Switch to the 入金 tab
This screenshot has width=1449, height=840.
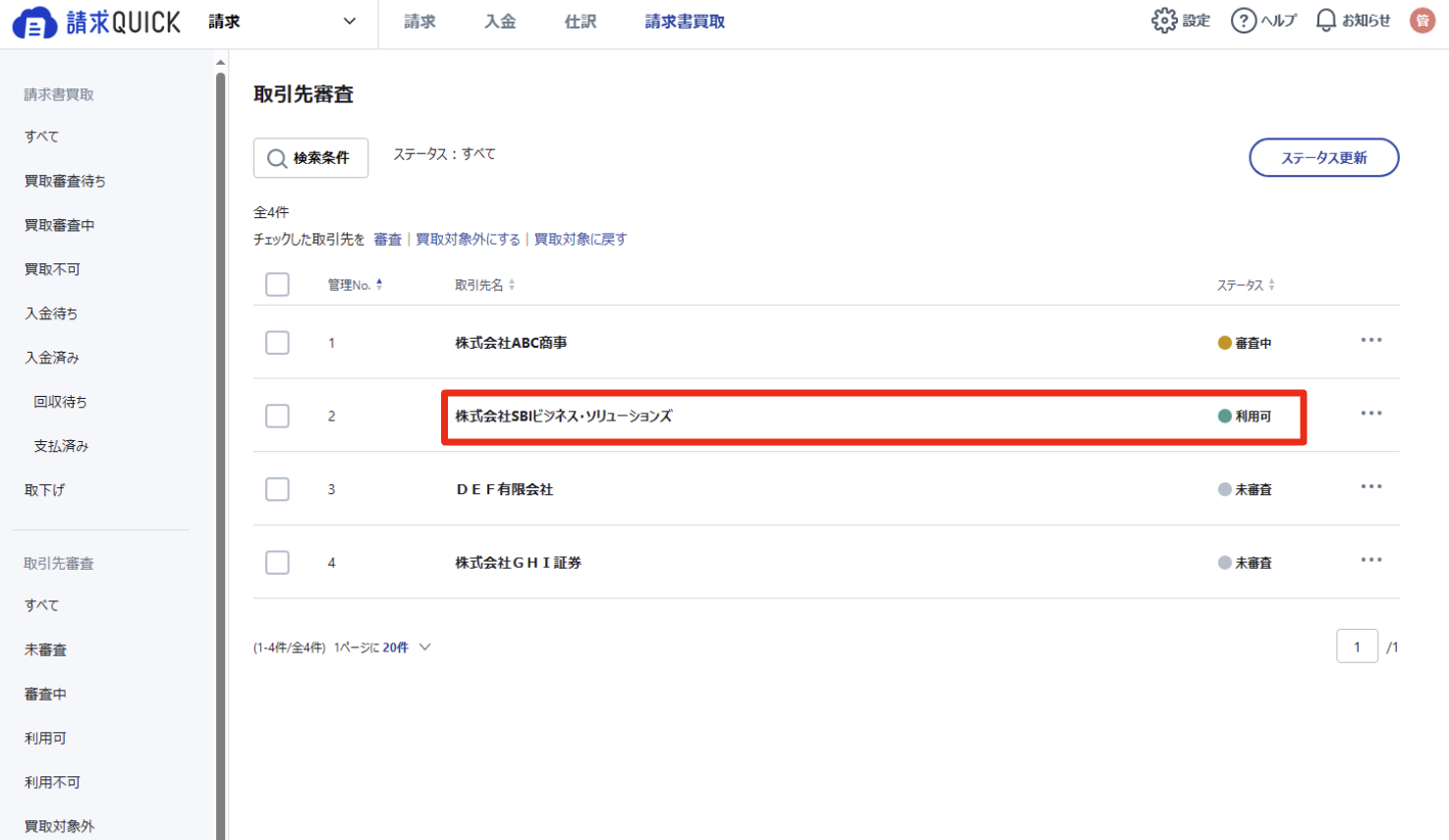coord(500,22)
